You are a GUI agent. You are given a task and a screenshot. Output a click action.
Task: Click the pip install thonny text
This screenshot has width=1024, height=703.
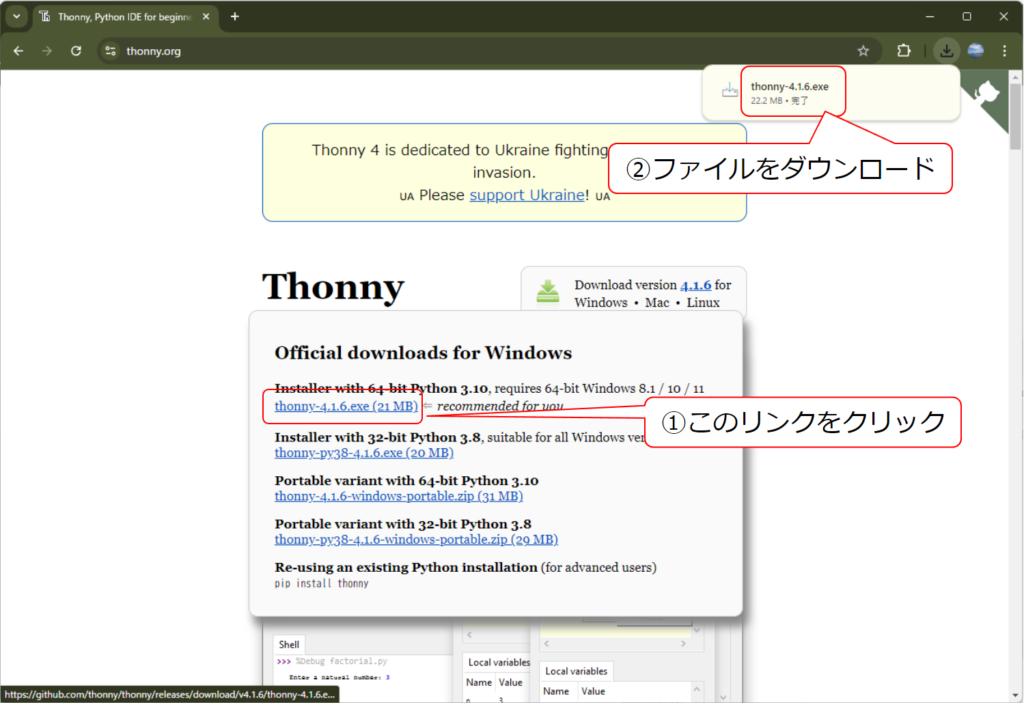click(321, 583)
